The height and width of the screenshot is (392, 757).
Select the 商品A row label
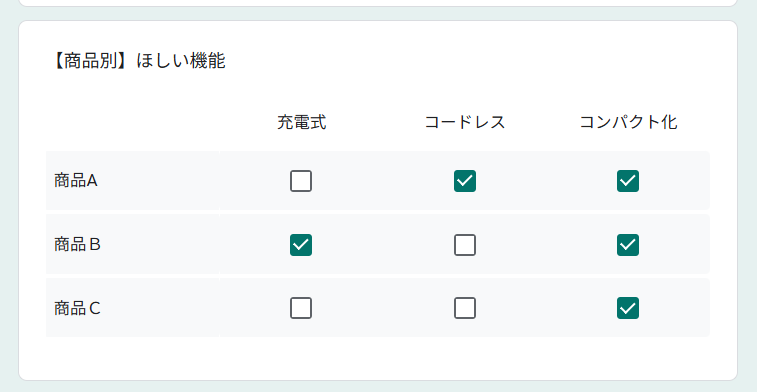pyautogui.click(x=76, y=181)
